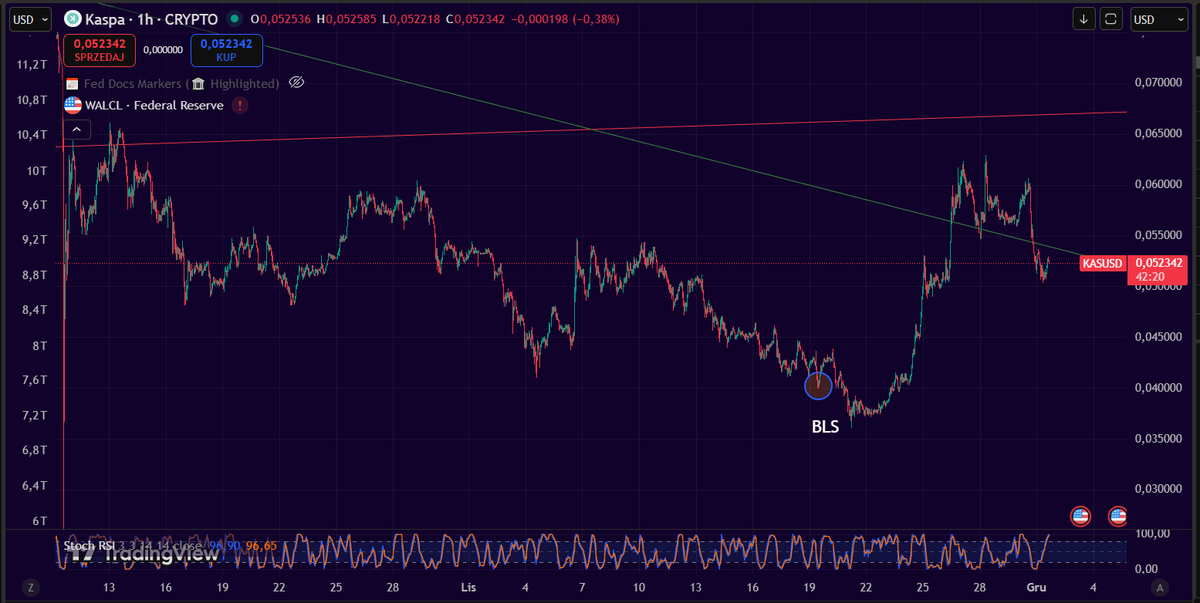Viewport: 1200px width, 603px height.
Task: Click the KUP buy price button
Action: [x=226, y=51]
